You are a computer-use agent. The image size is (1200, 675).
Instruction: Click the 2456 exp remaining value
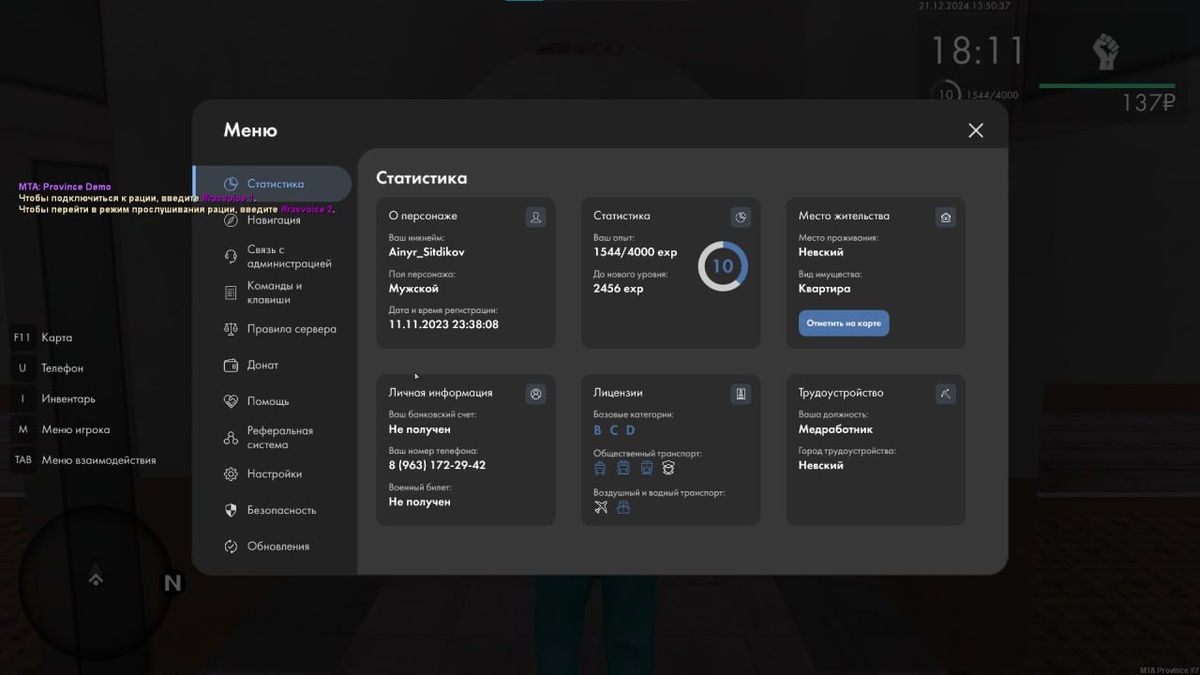tap(619, 288)
